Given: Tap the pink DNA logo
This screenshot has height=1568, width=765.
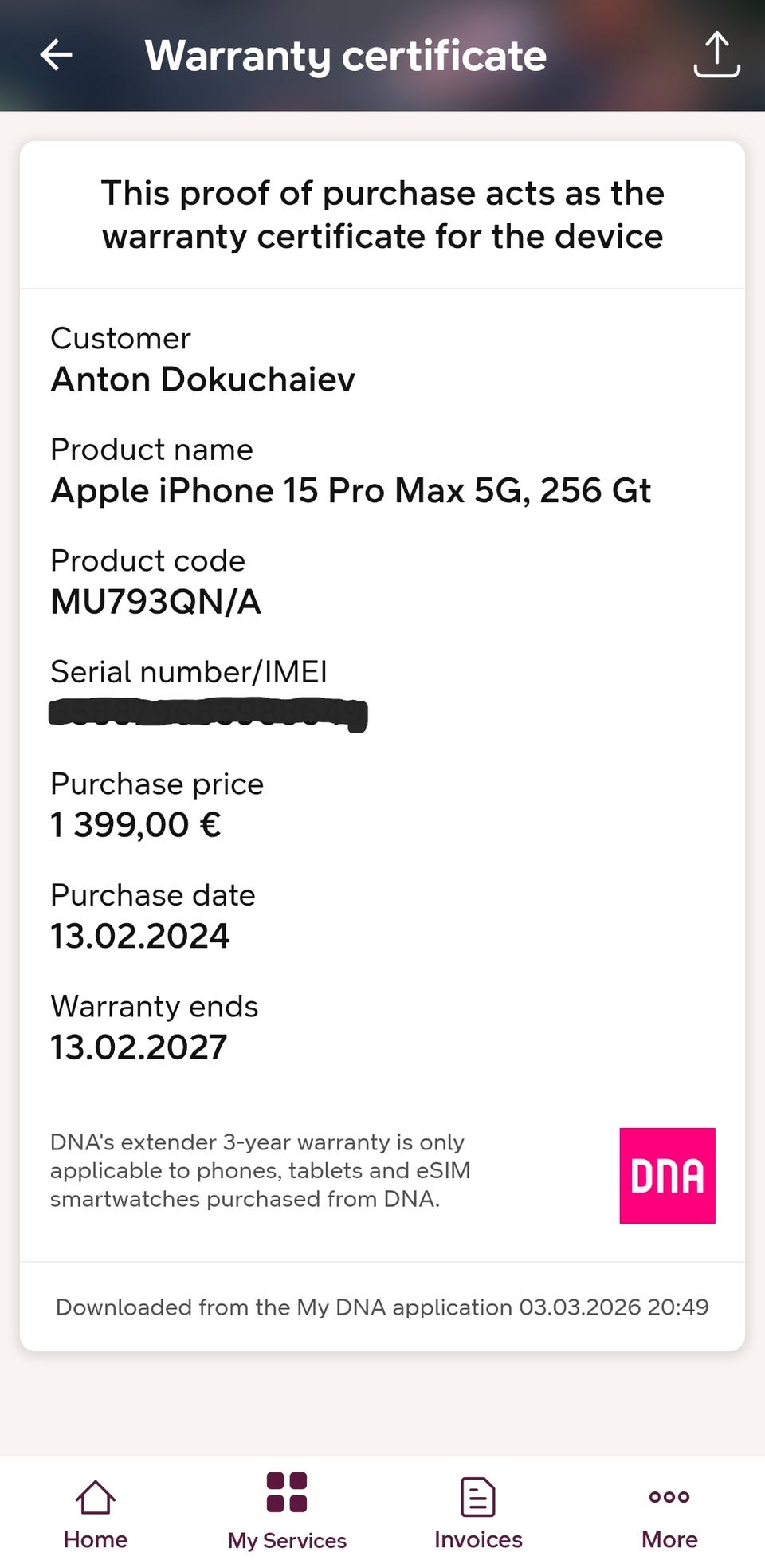Looking at the screenshot, I should point(667,1175).
